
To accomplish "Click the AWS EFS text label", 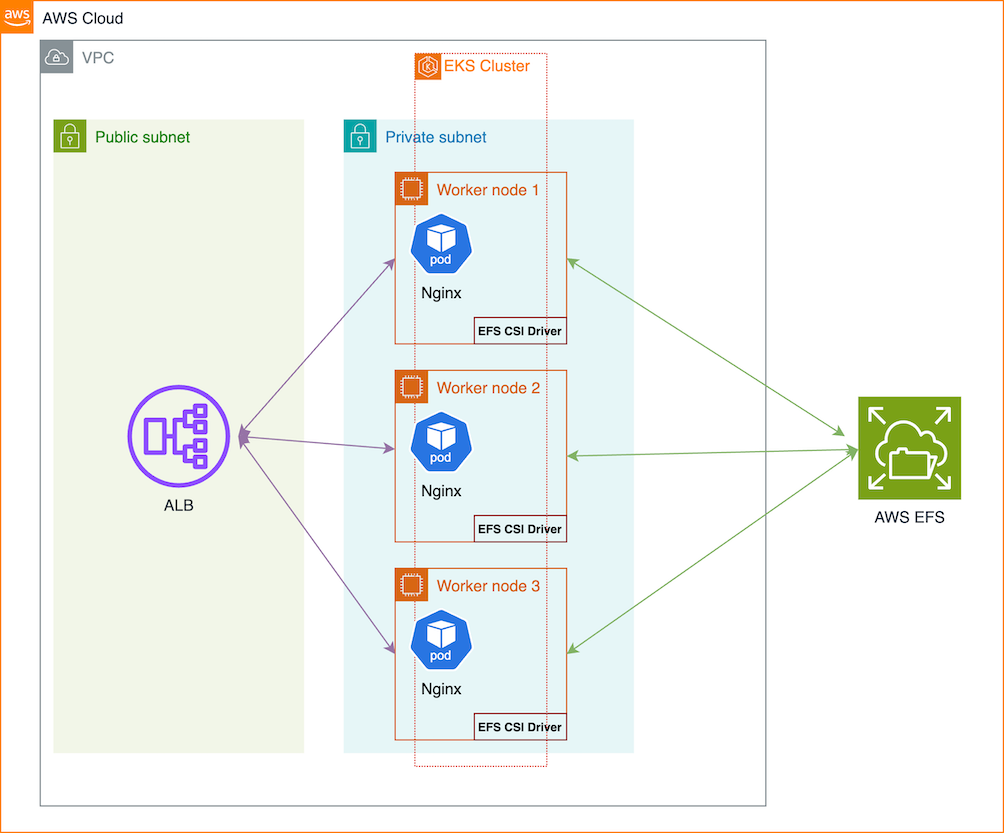I will click(909, 517).
